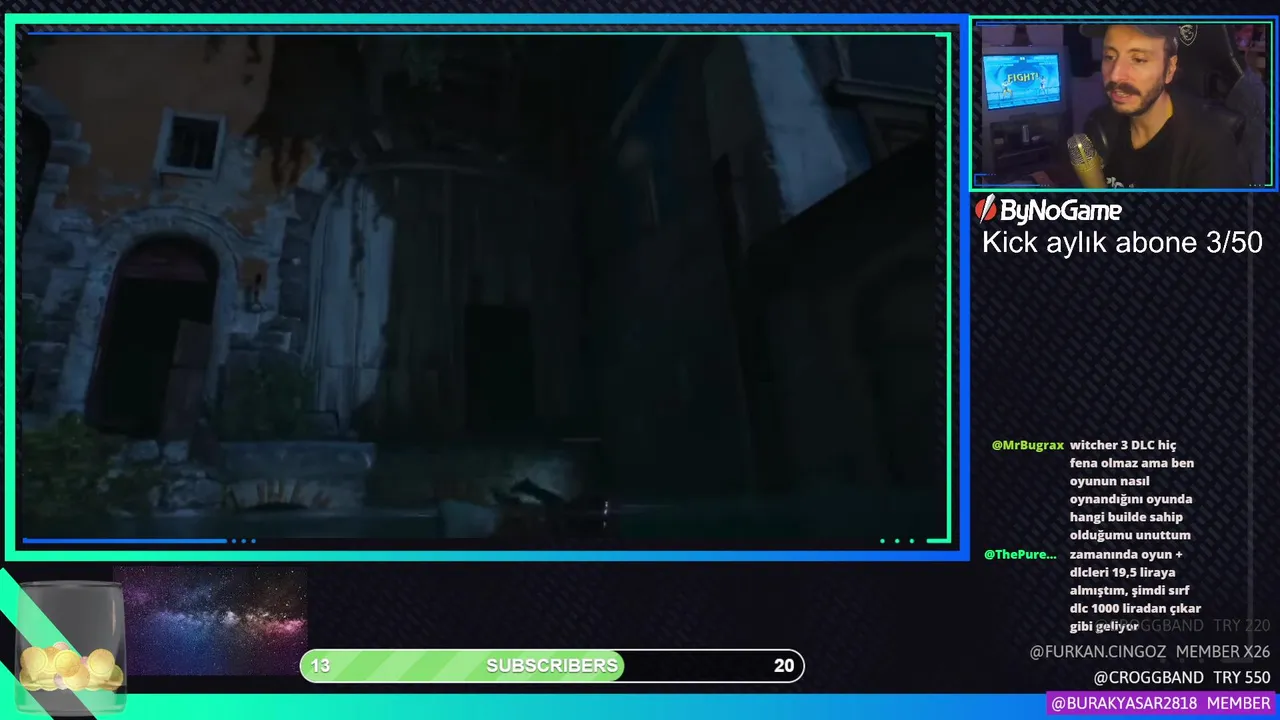
Task: Click the @BURAKYASAR2818 MEMBER banner
Action: click(1161, 704)
